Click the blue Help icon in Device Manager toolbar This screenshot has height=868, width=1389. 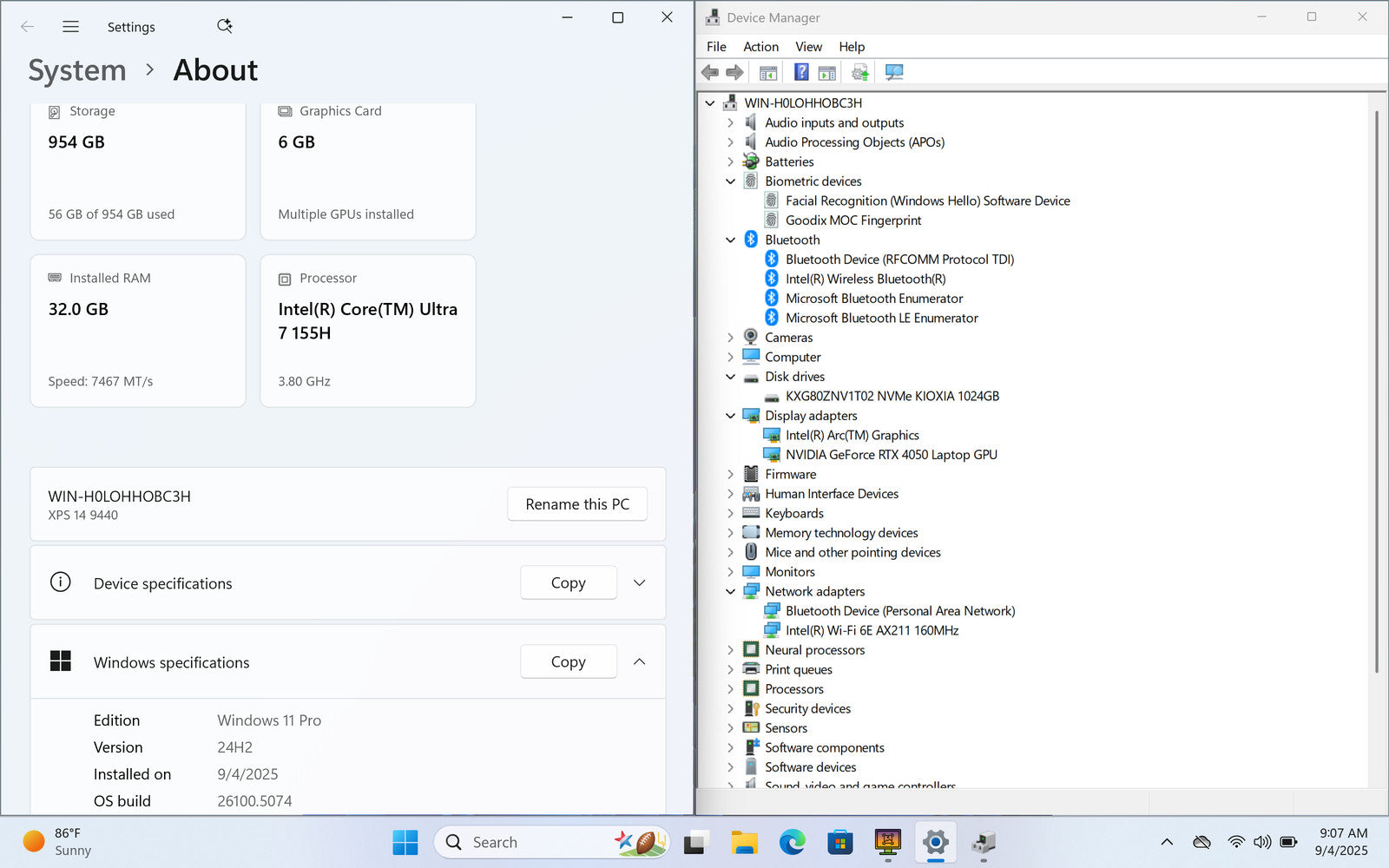click(x=801, y=73)
